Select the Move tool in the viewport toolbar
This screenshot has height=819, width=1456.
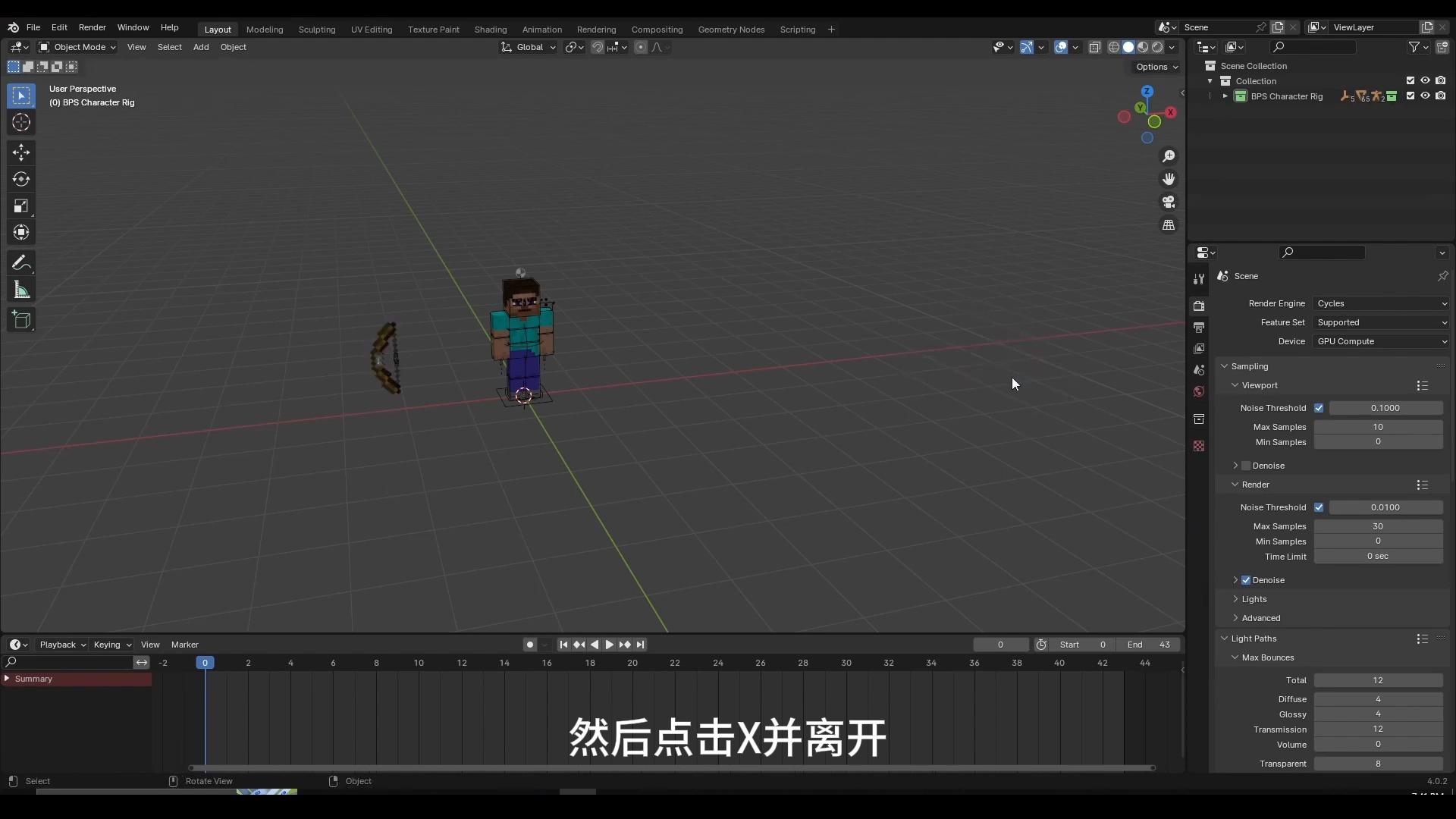click(20, 152)
